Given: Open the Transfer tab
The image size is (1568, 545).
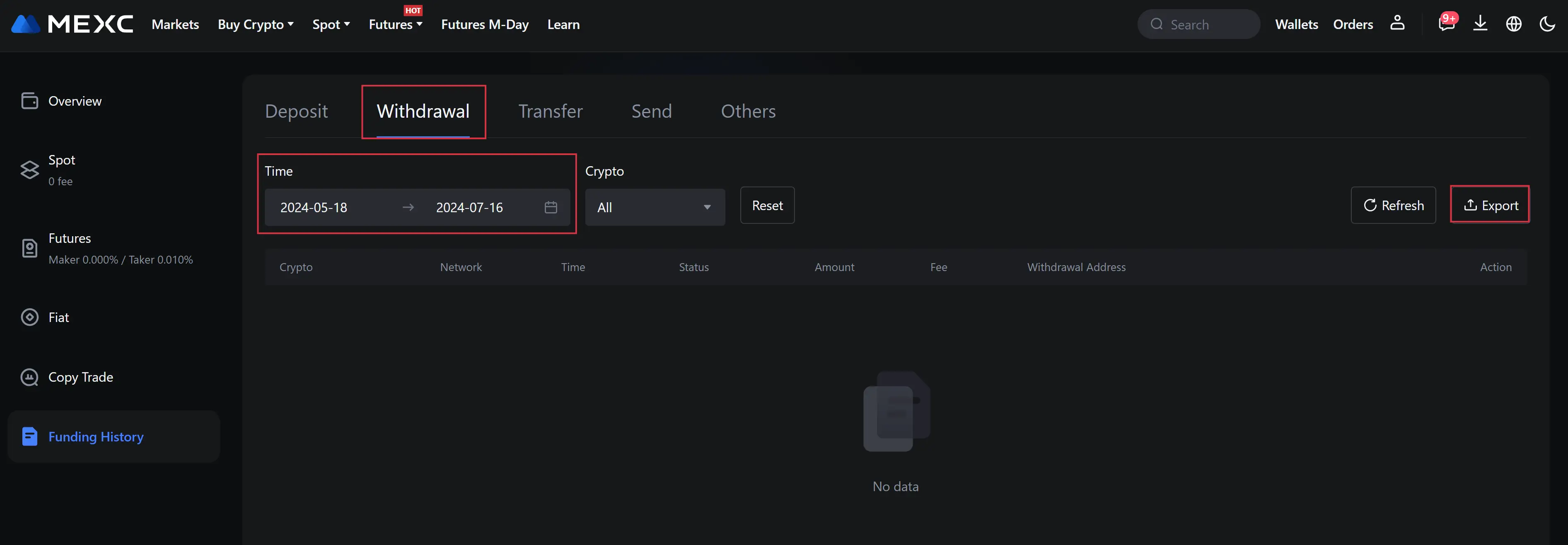Looking at the screenshot, I should (x=550, y=111).
